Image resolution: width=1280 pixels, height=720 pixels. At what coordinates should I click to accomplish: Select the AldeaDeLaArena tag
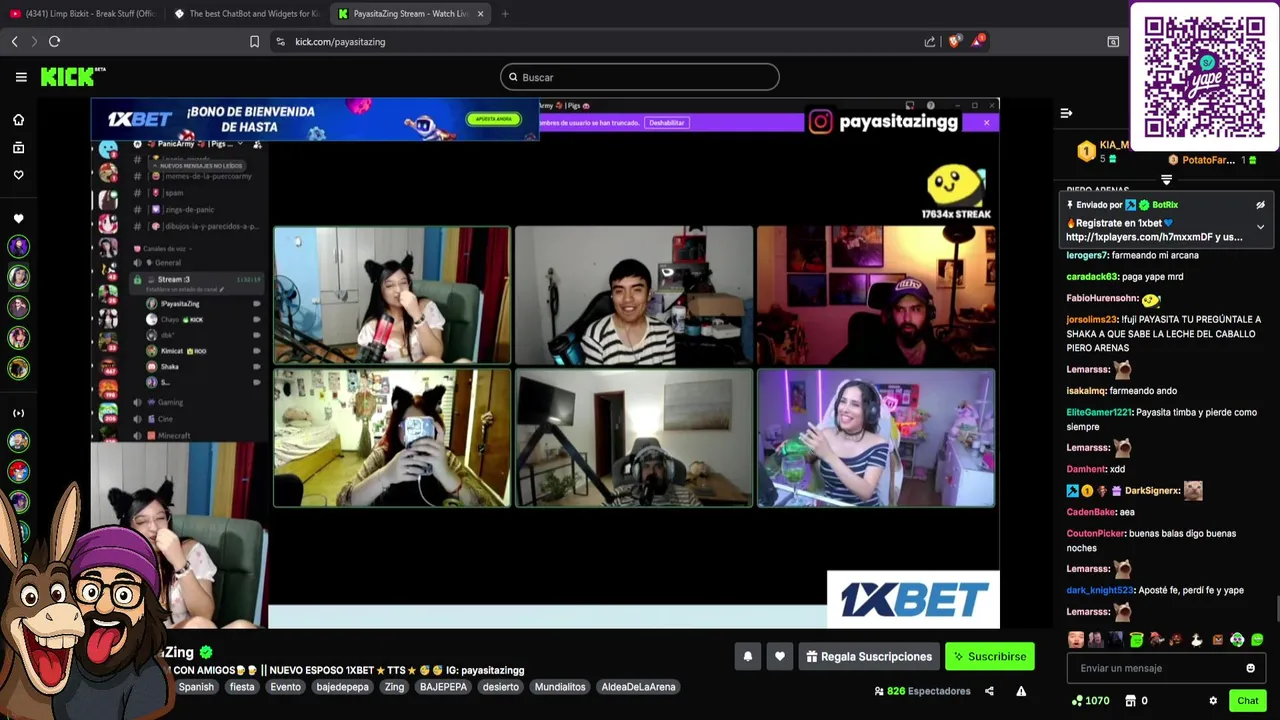click(638, 687)
